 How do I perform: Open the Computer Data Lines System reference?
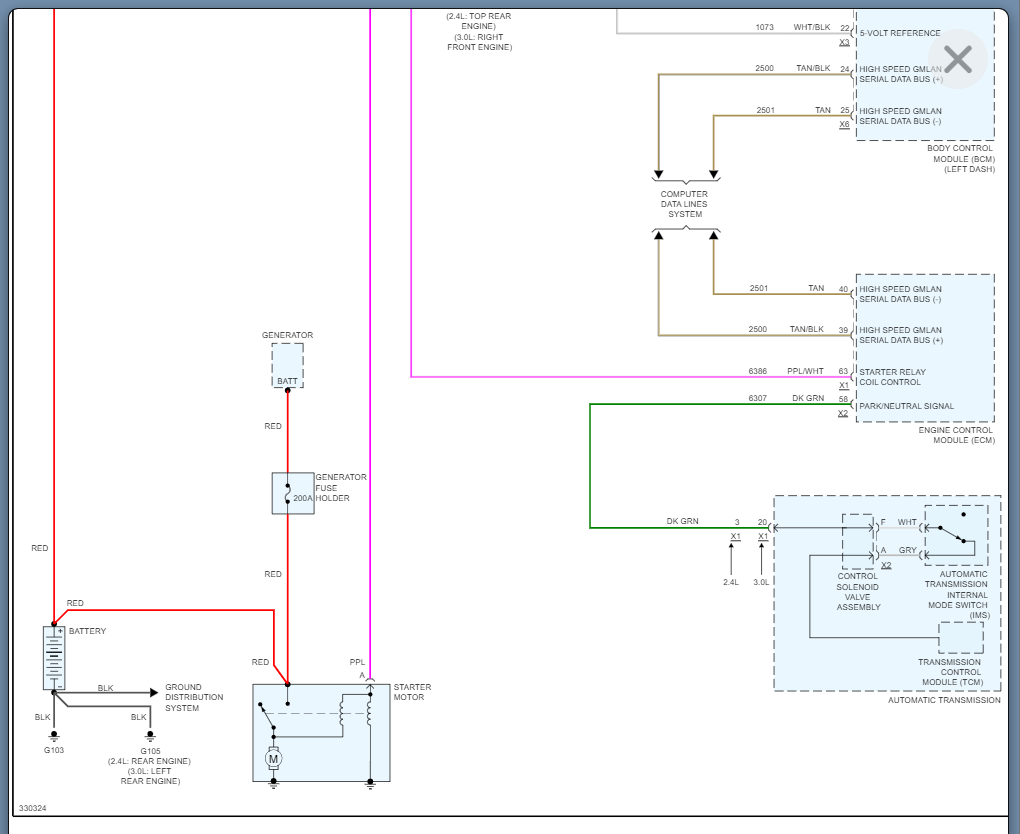tap(684, 204)
